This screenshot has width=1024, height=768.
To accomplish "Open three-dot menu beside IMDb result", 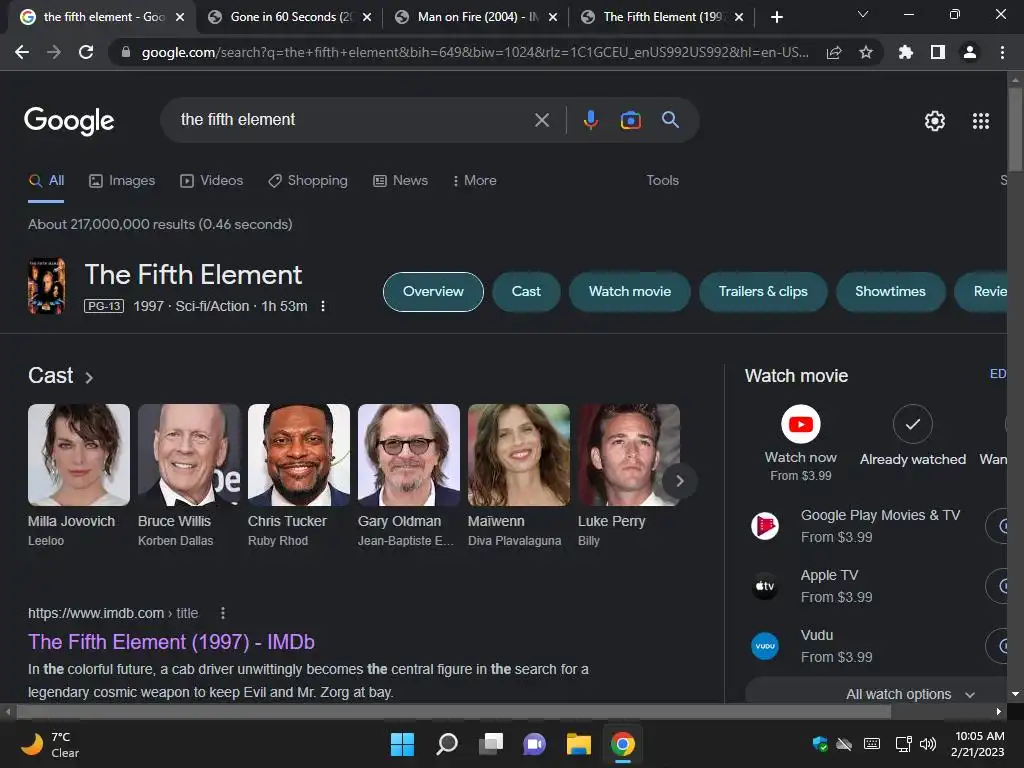I will tap(223, 613).
